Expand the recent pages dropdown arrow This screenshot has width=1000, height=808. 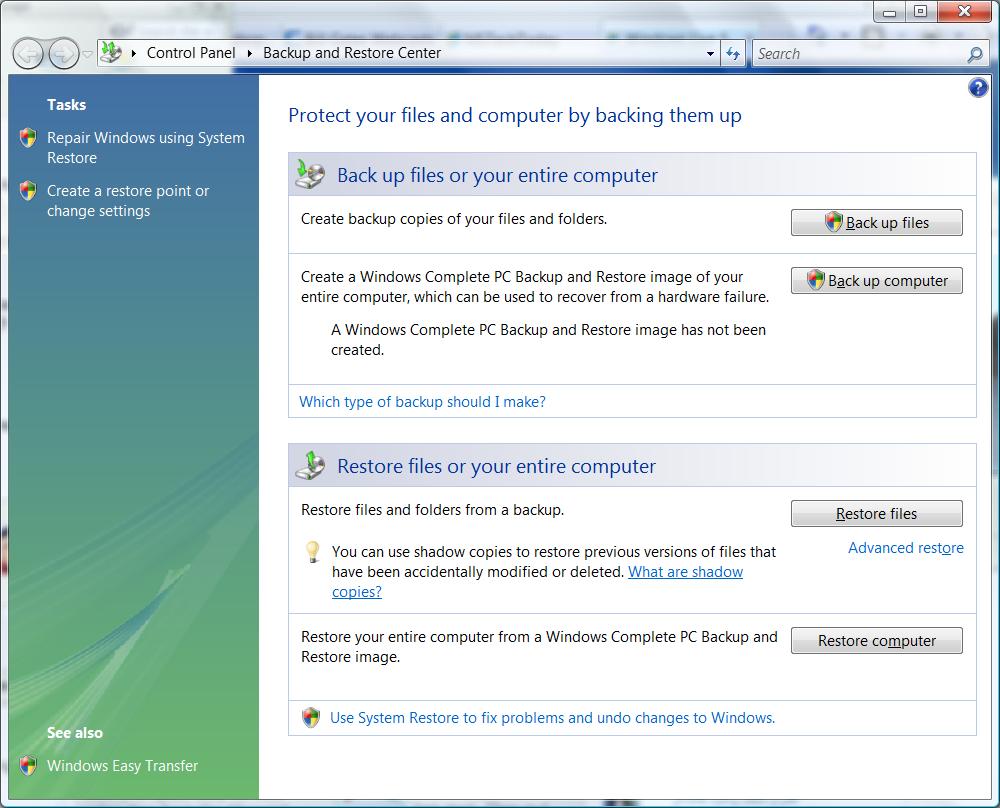[x=88, y=54]
